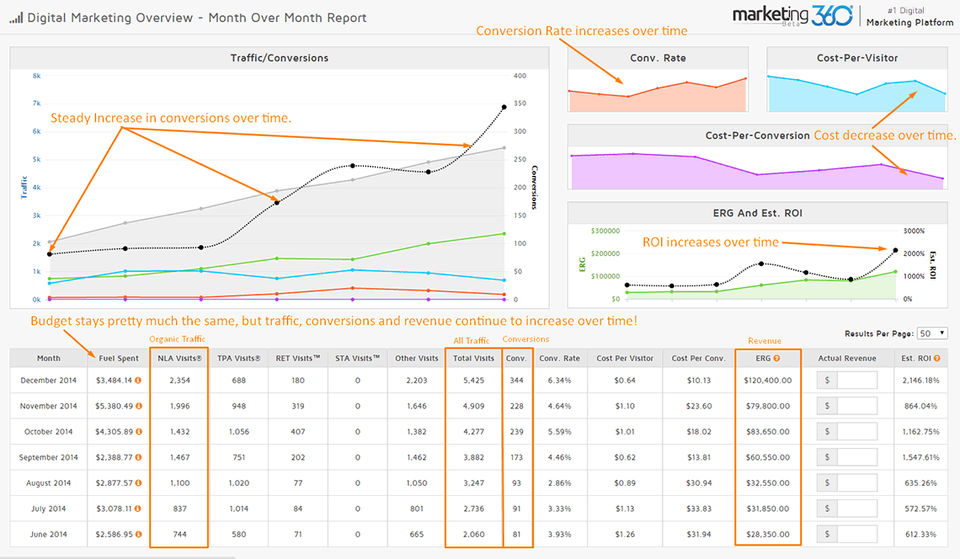Click info icon beside October 2014 fuel spent
The image size is (960, 559).
(139, 432)
